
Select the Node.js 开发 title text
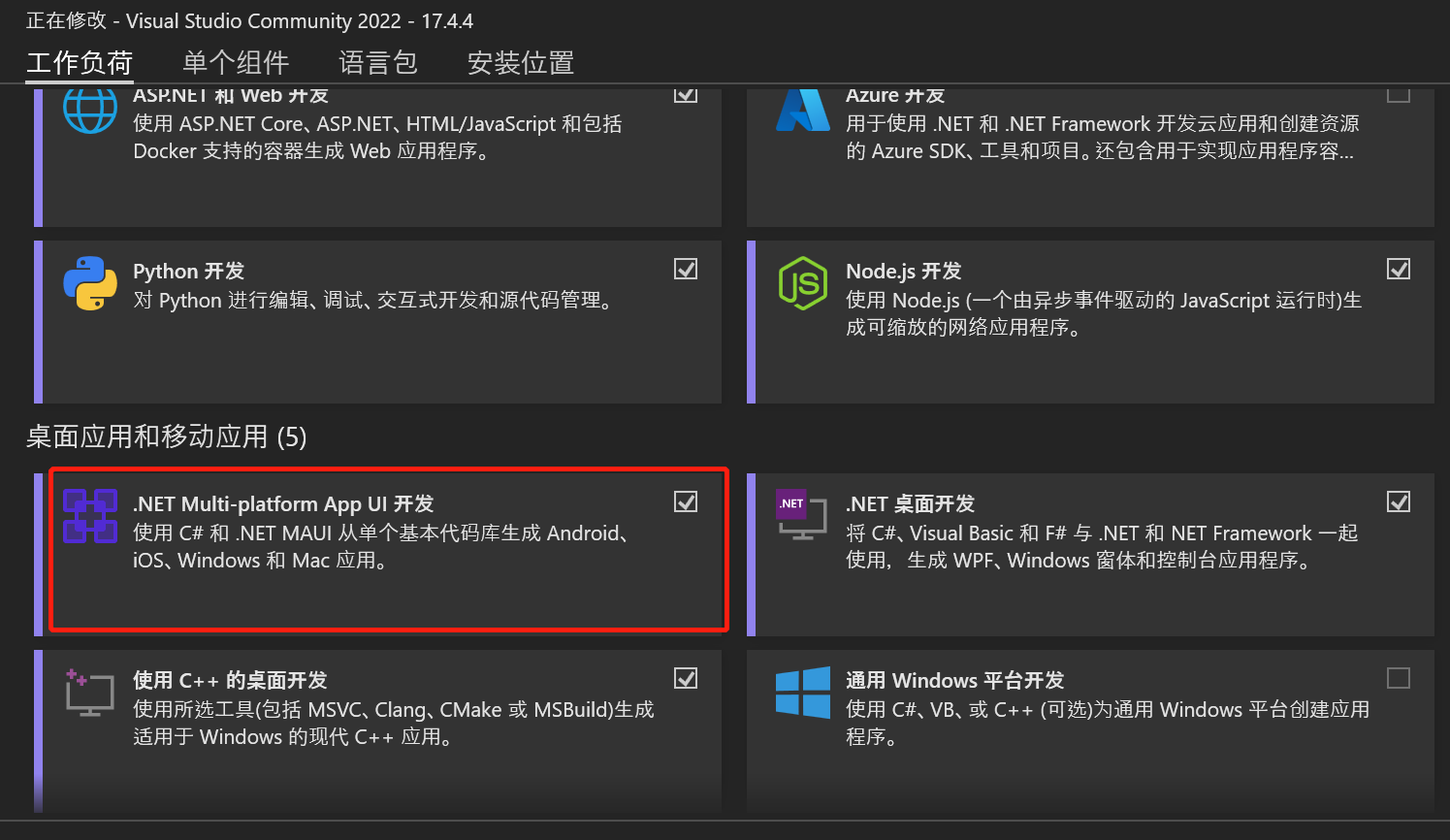click(x=904, y=272)
